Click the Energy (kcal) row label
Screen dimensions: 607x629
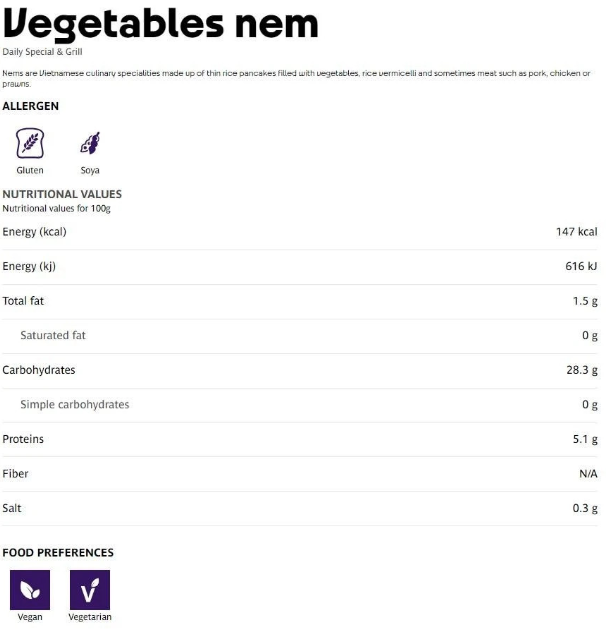pos(35,232)
